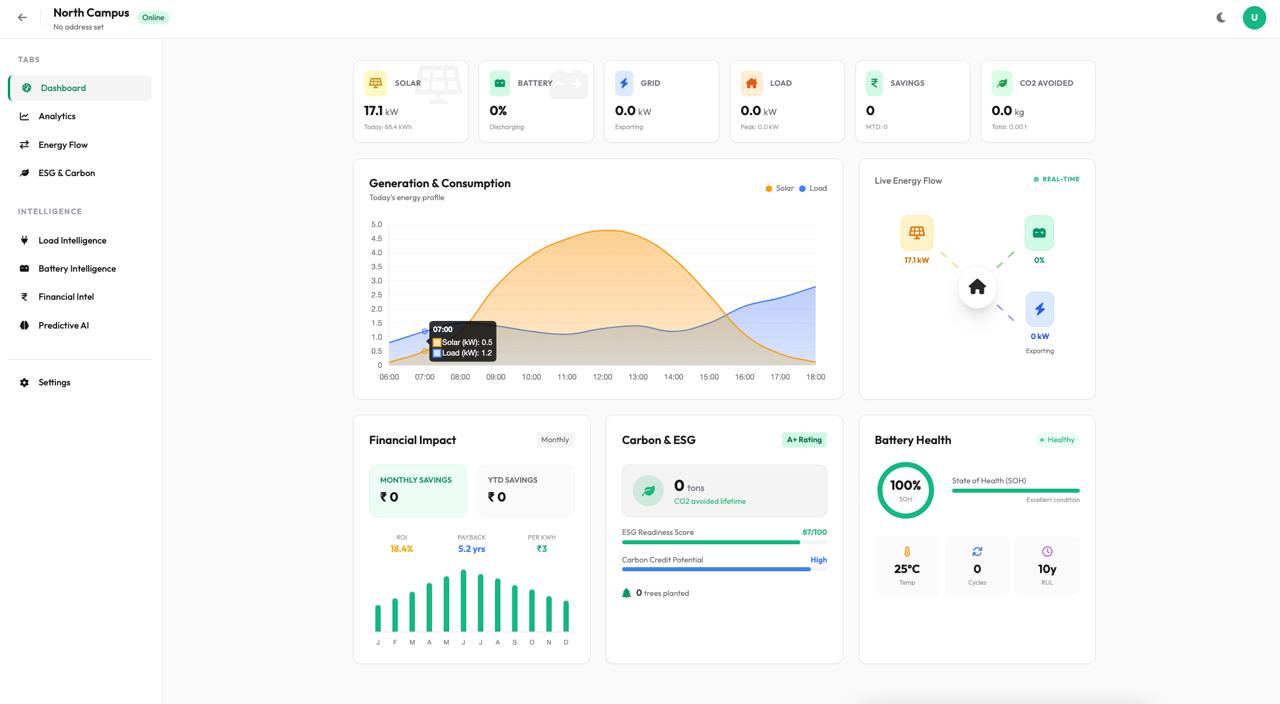1280x704 pixels.
Task: Open Load Intelligence page
Action: coord(72,241)
